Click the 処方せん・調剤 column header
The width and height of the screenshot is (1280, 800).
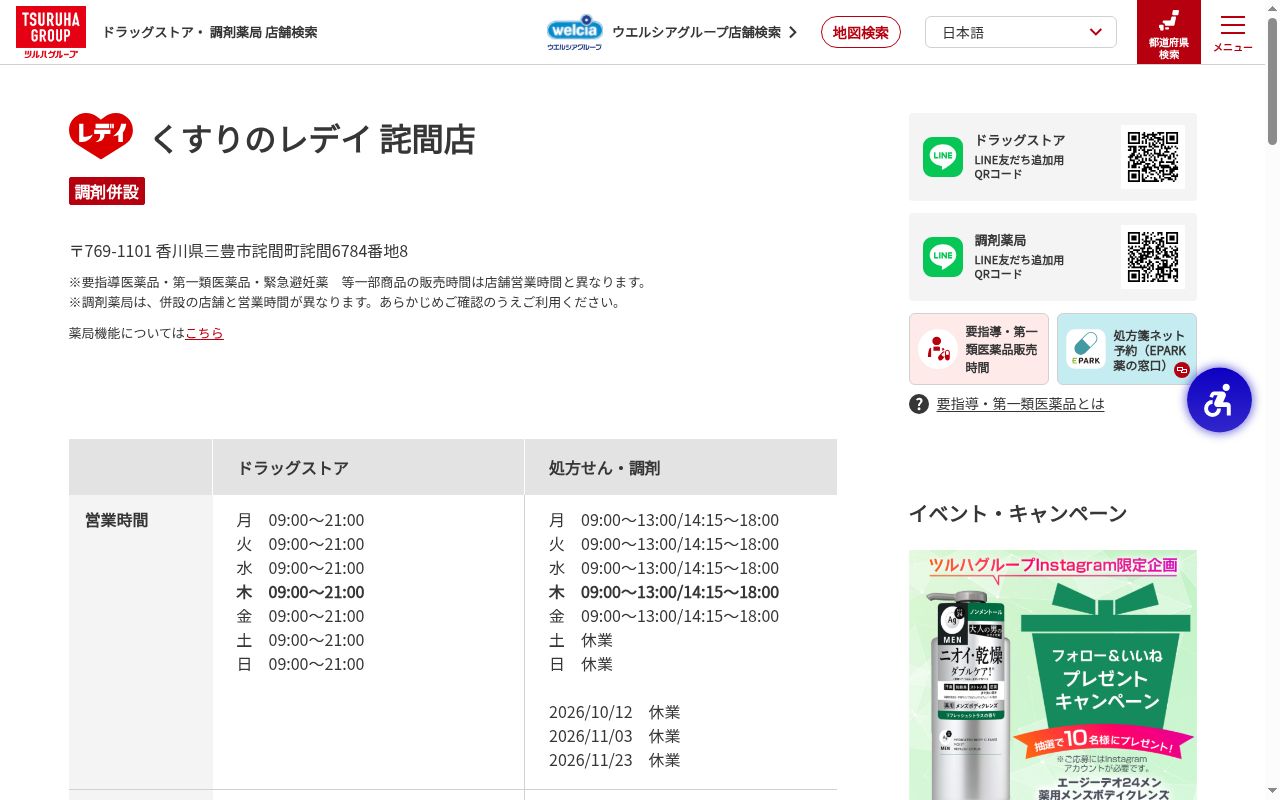681,467
